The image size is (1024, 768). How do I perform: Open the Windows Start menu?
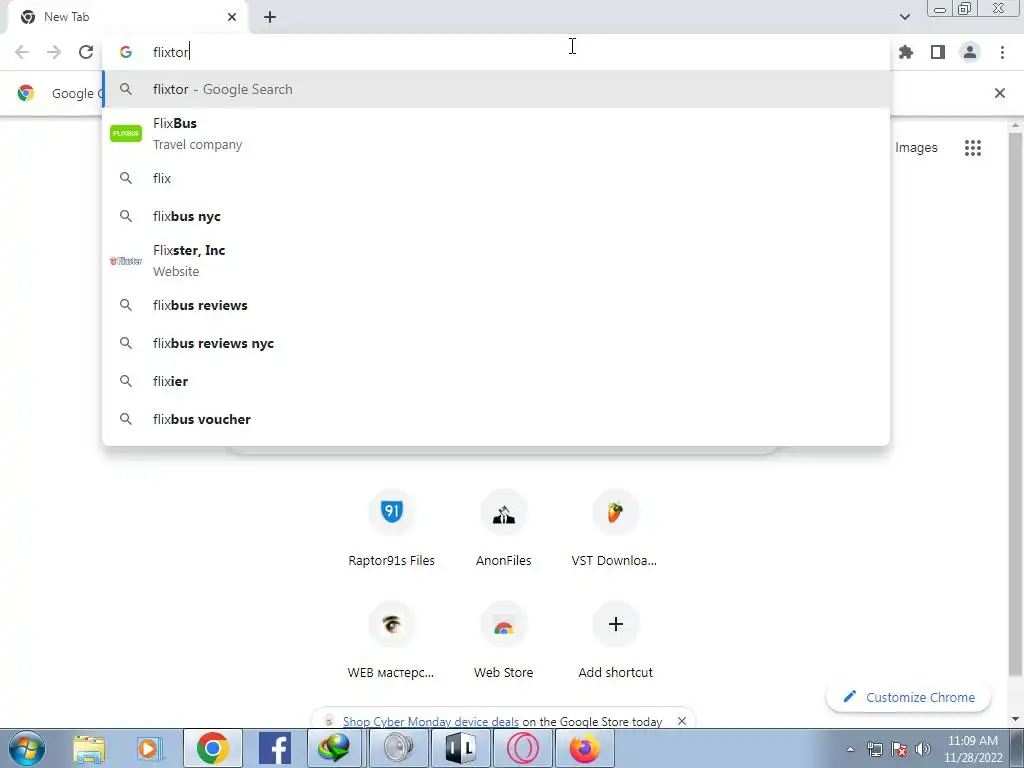26,748
